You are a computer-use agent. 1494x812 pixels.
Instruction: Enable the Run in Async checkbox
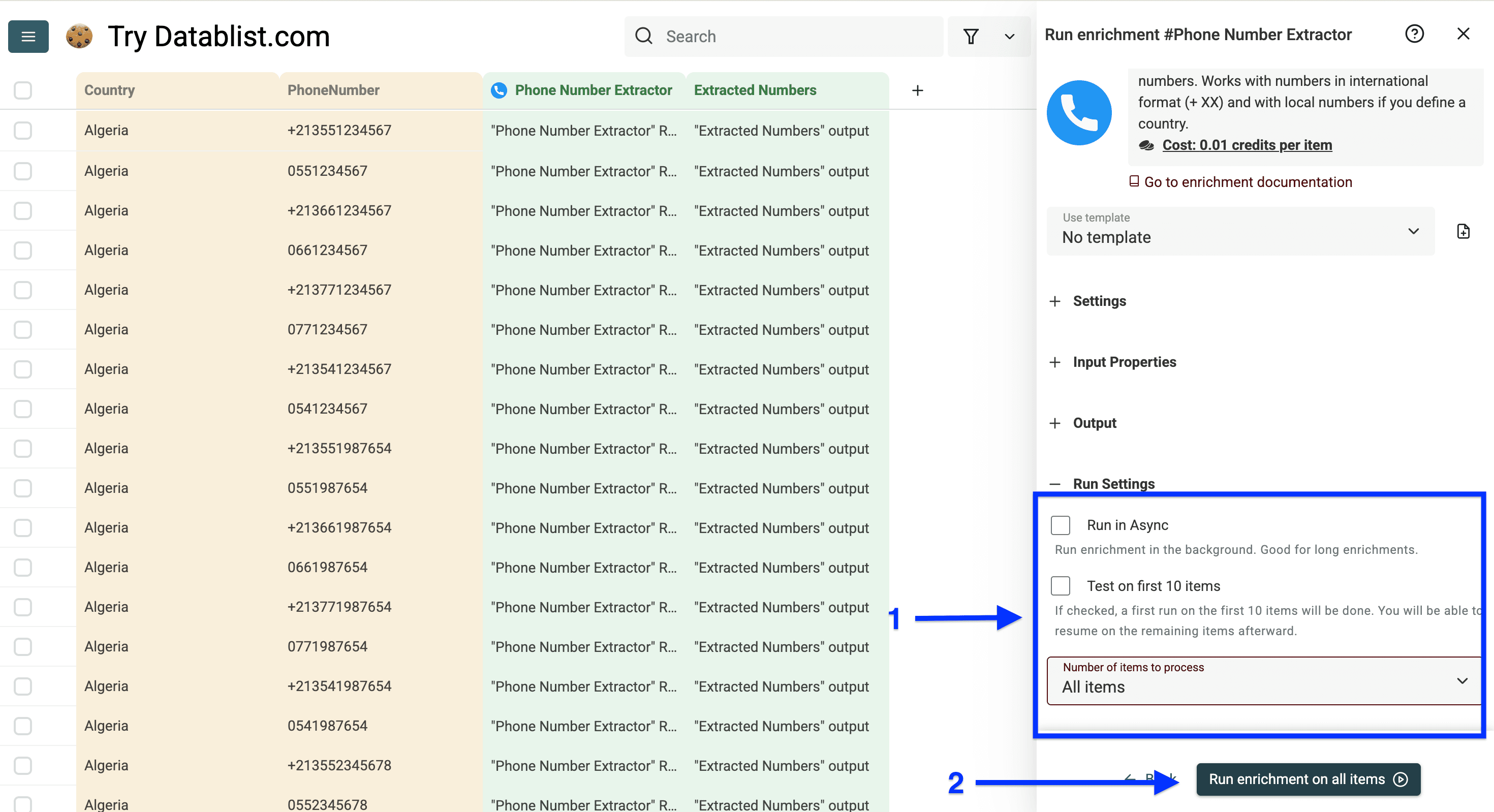[1060, 525]
